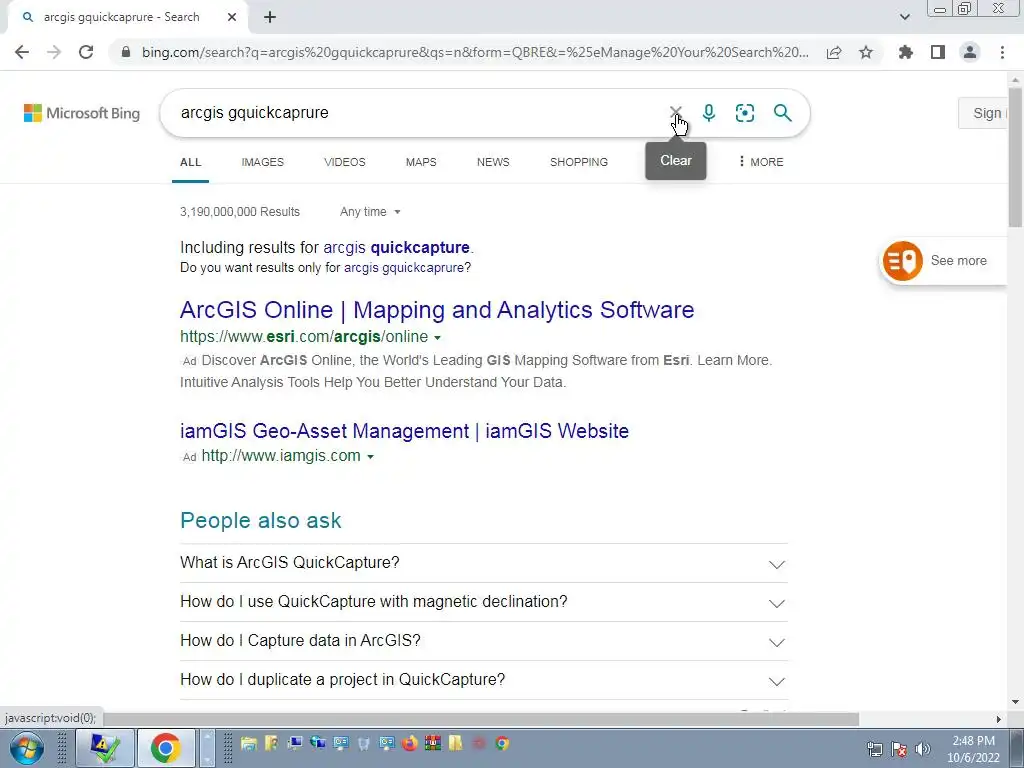The image size is (1024, 768).
Task: Click the Sign in button
Action: point(983,113)
